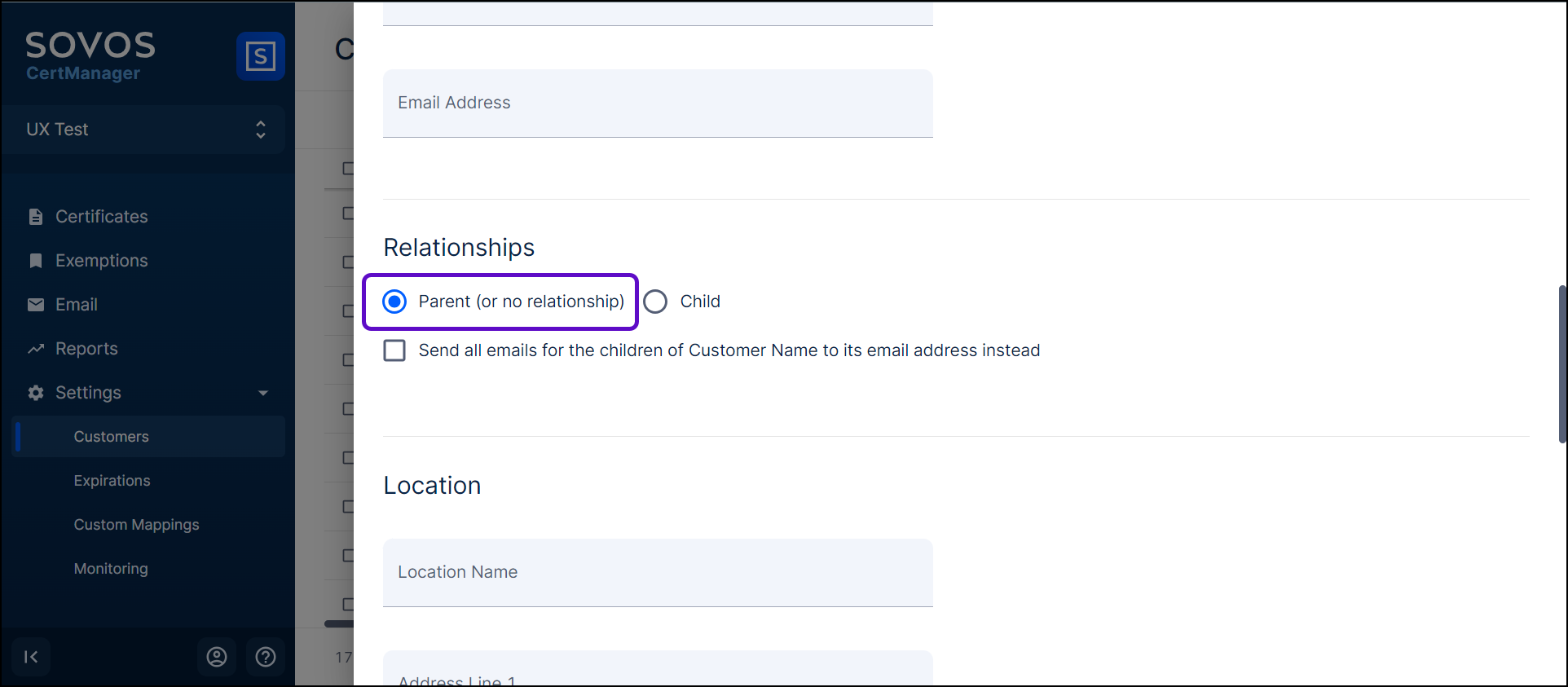Click the Sovos S logo icon
Screen dimensions: 1568x687
[x=260, y=56]
